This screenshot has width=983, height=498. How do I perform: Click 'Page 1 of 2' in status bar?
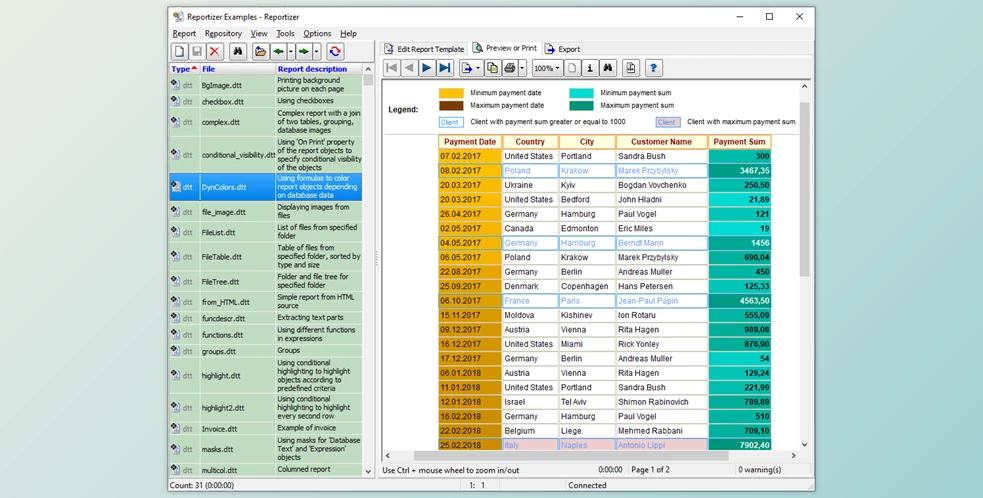pyautogui.click(x=650, y=470)
